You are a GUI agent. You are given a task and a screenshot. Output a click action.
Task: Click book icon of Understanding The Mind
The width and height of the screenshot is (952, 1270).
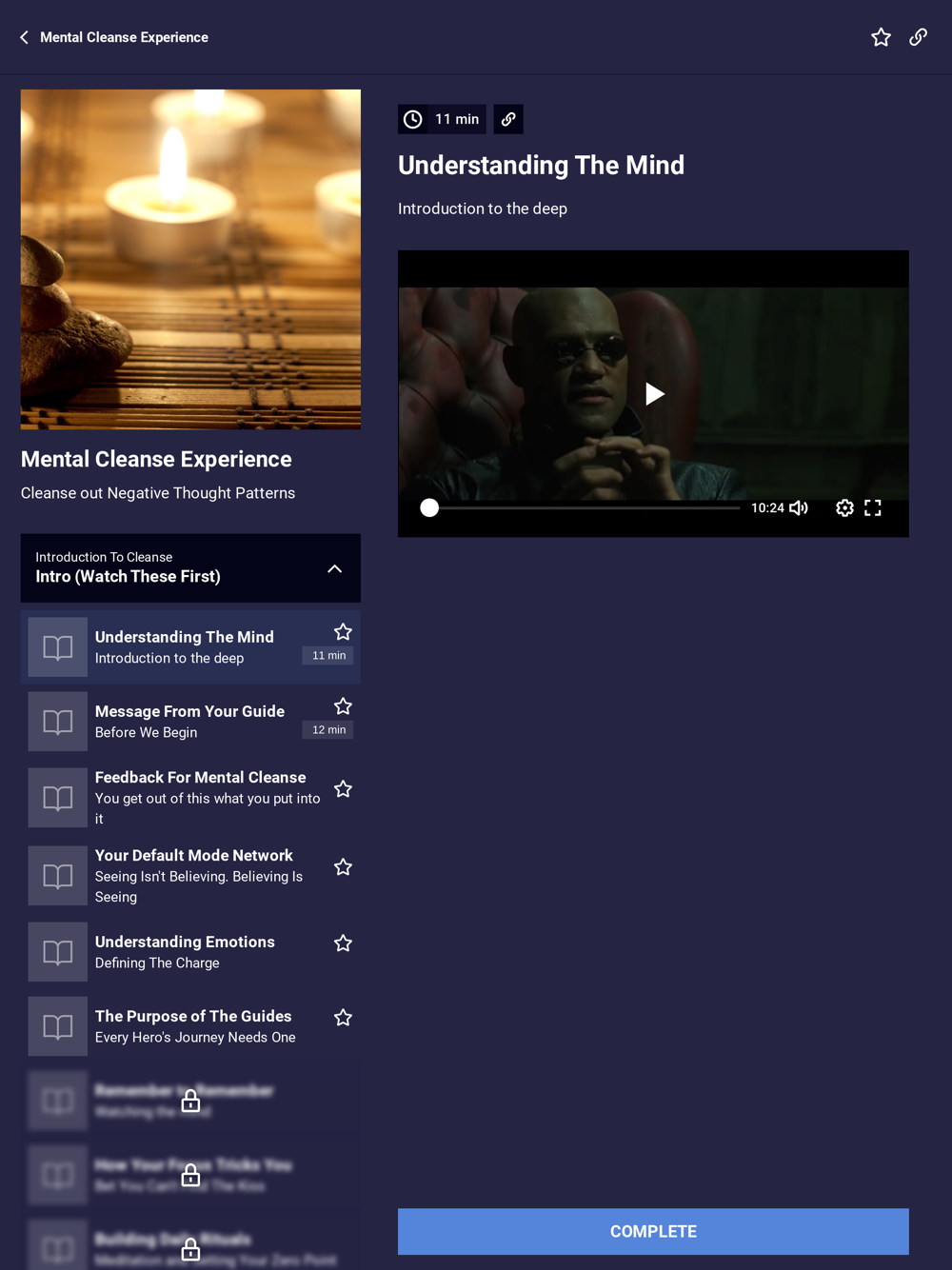[x=58, y=647]
